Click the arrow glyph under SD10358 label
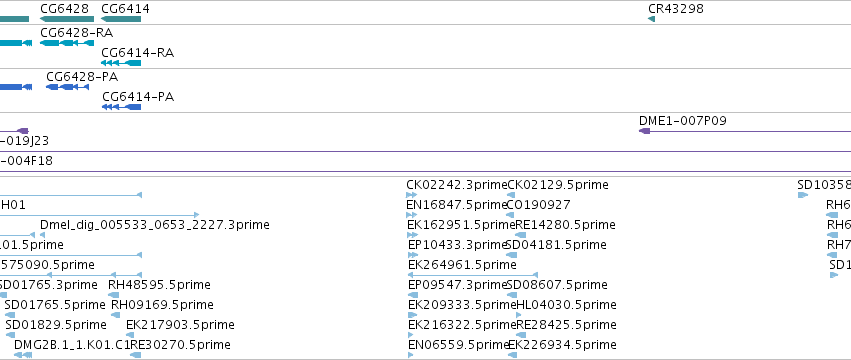This screenshot has width=851, height=360. coord(803,195)
